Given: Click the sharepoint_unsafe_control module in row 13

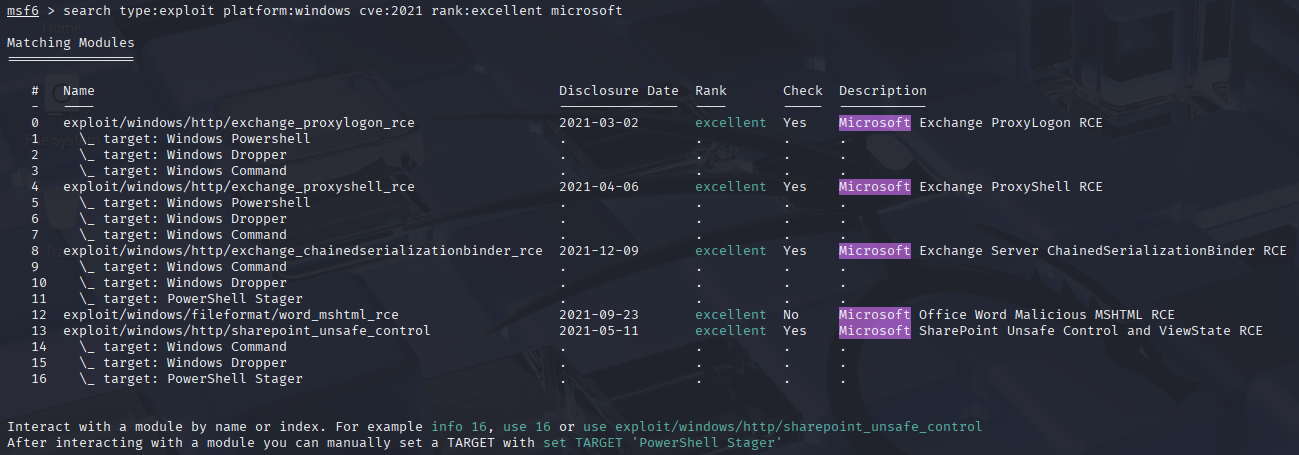Looking at the screenshot, I should (x=246, y=331).
